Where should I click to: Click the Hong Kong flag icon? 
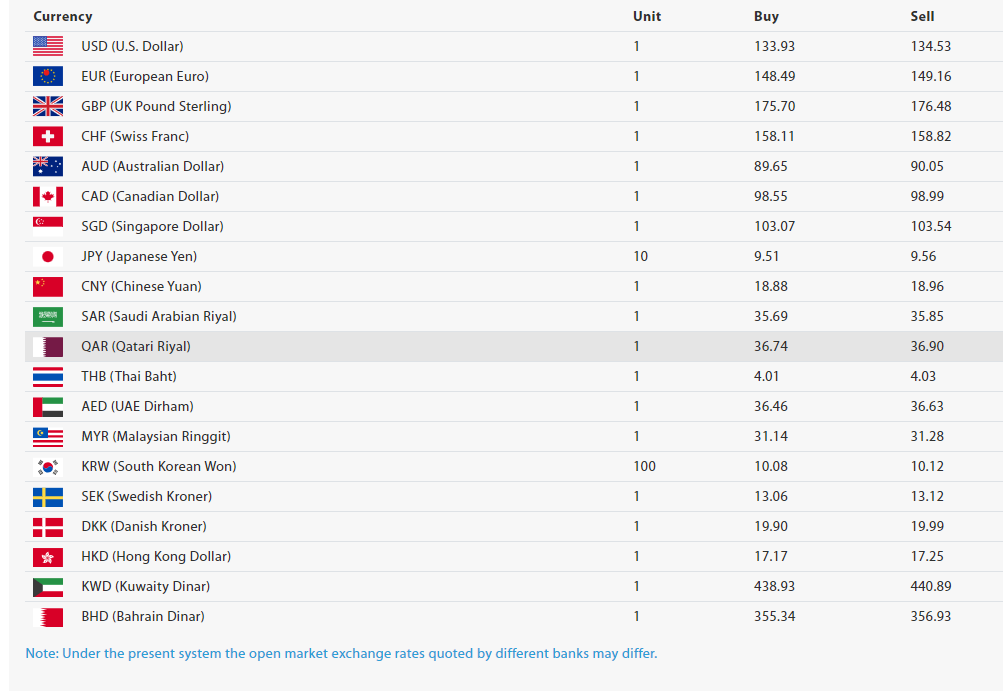[48, 556]
